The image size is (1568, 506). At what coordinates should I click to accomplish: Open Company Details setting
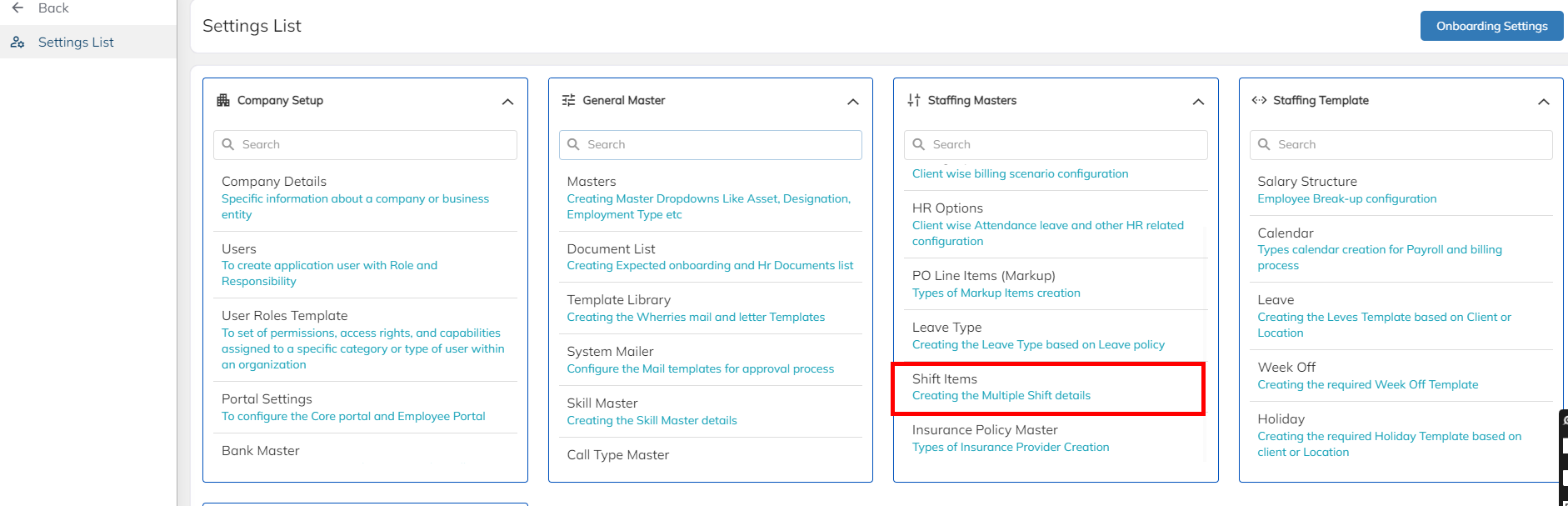pyautogui.click(x=274, y=181)
